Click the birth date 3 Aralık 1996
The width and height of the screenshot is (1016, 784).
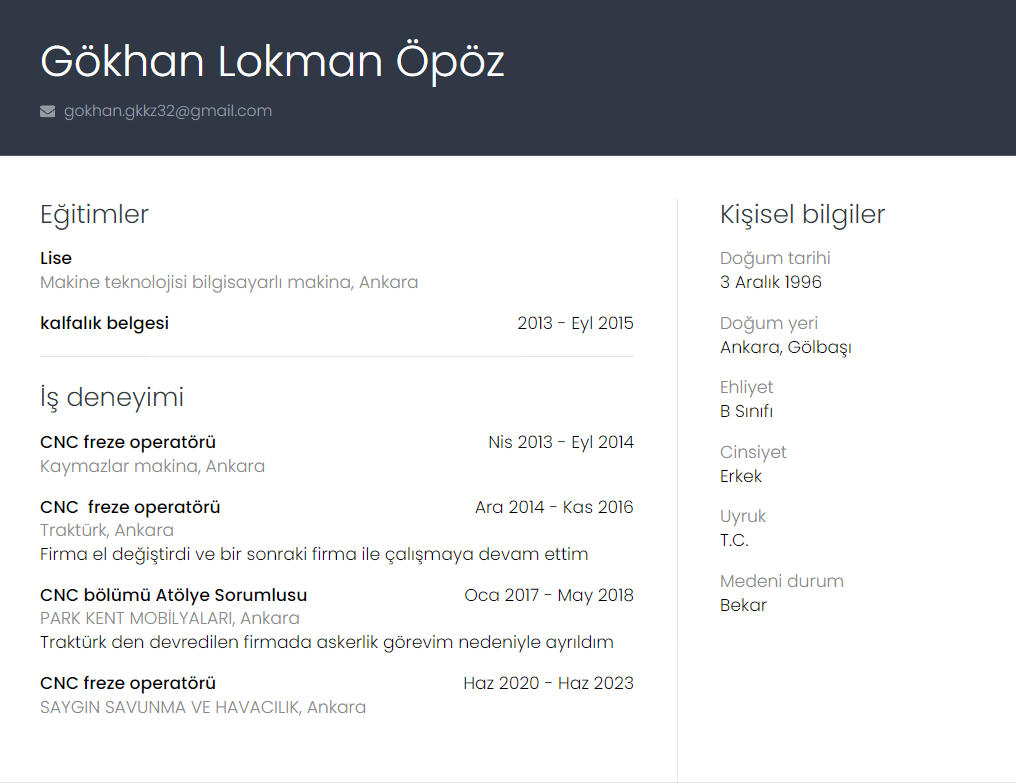point(770,282)
